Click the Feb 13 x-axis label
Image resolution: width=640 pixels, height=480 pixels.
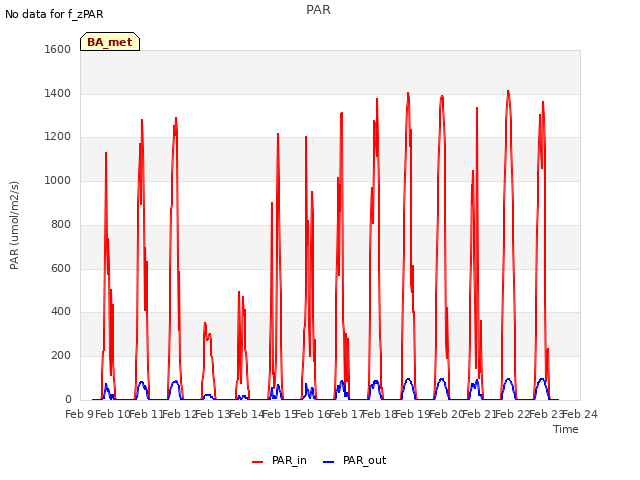(213, 414)
